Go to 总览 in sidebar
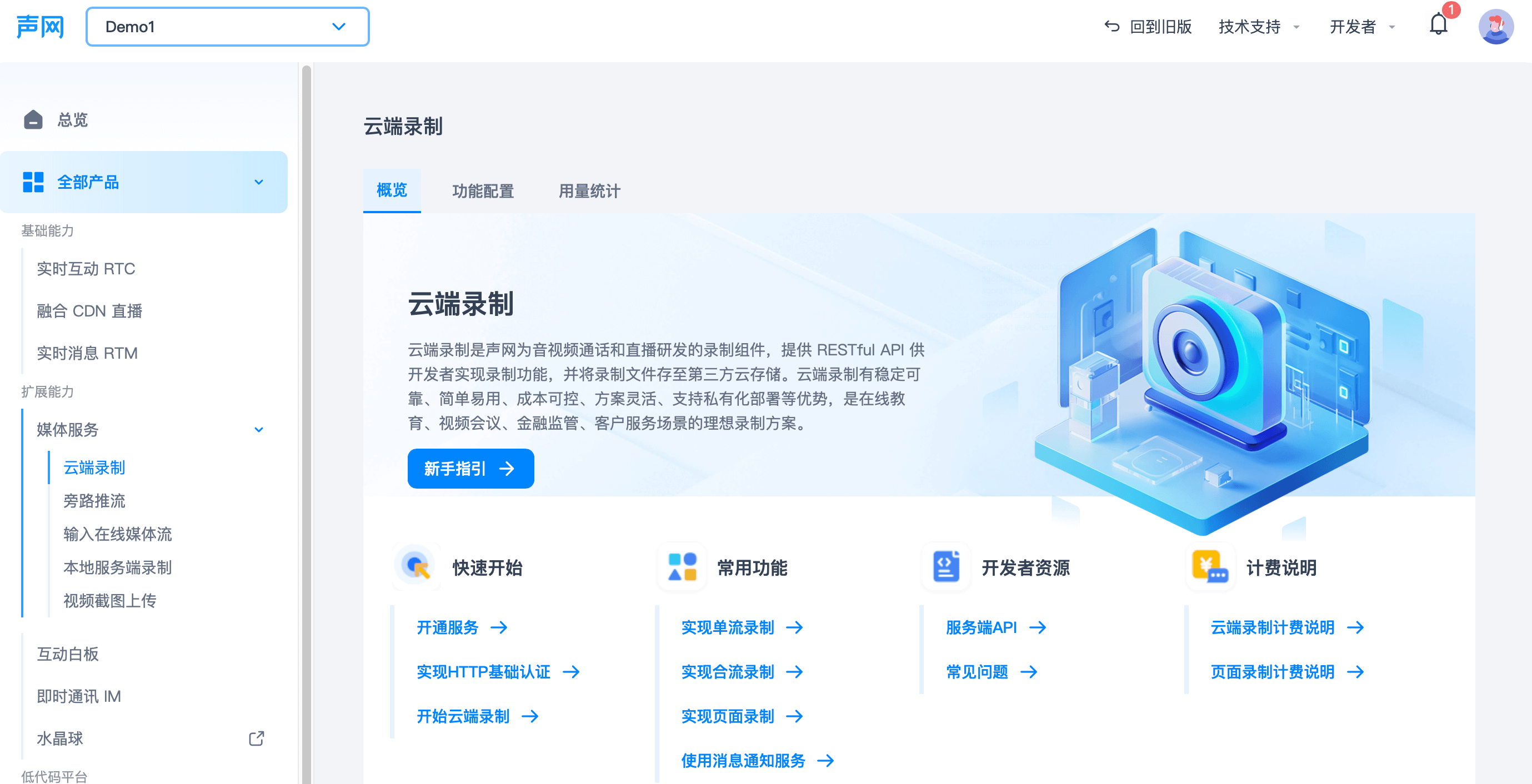 point(73,119)
